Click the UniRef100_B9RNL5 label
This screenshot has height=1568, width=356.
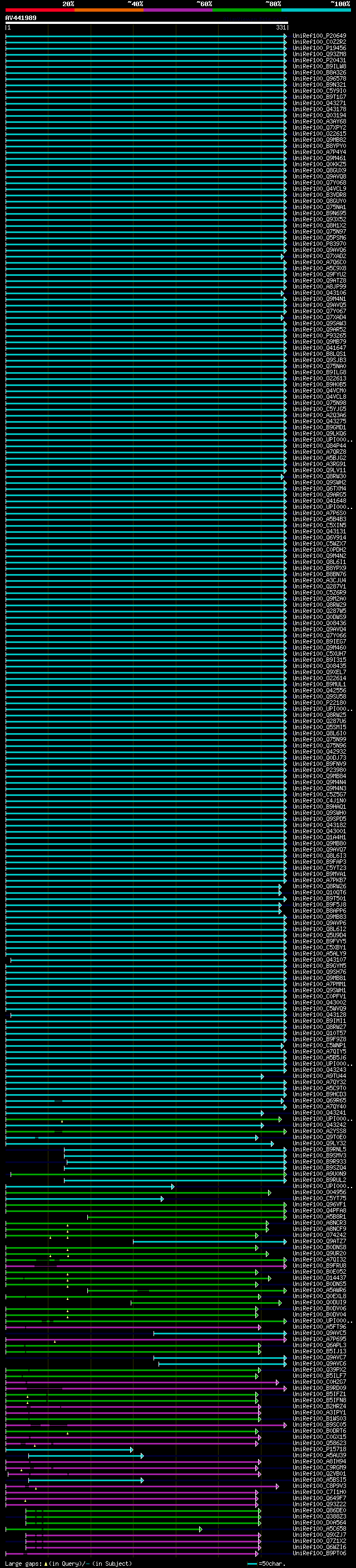coord(319,1149)
